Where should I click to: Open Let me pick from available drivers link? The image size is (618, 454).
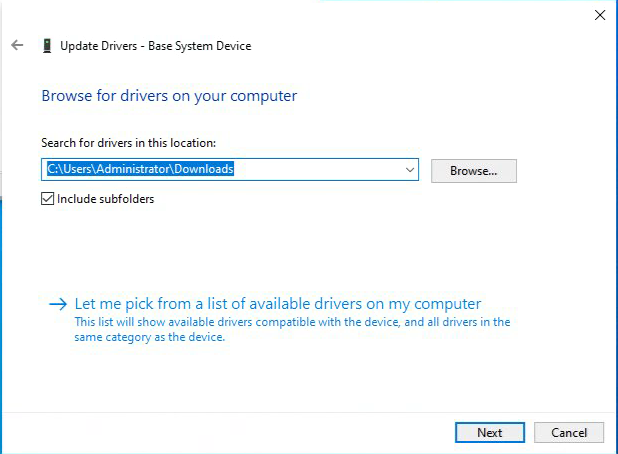tap(278, 304)
